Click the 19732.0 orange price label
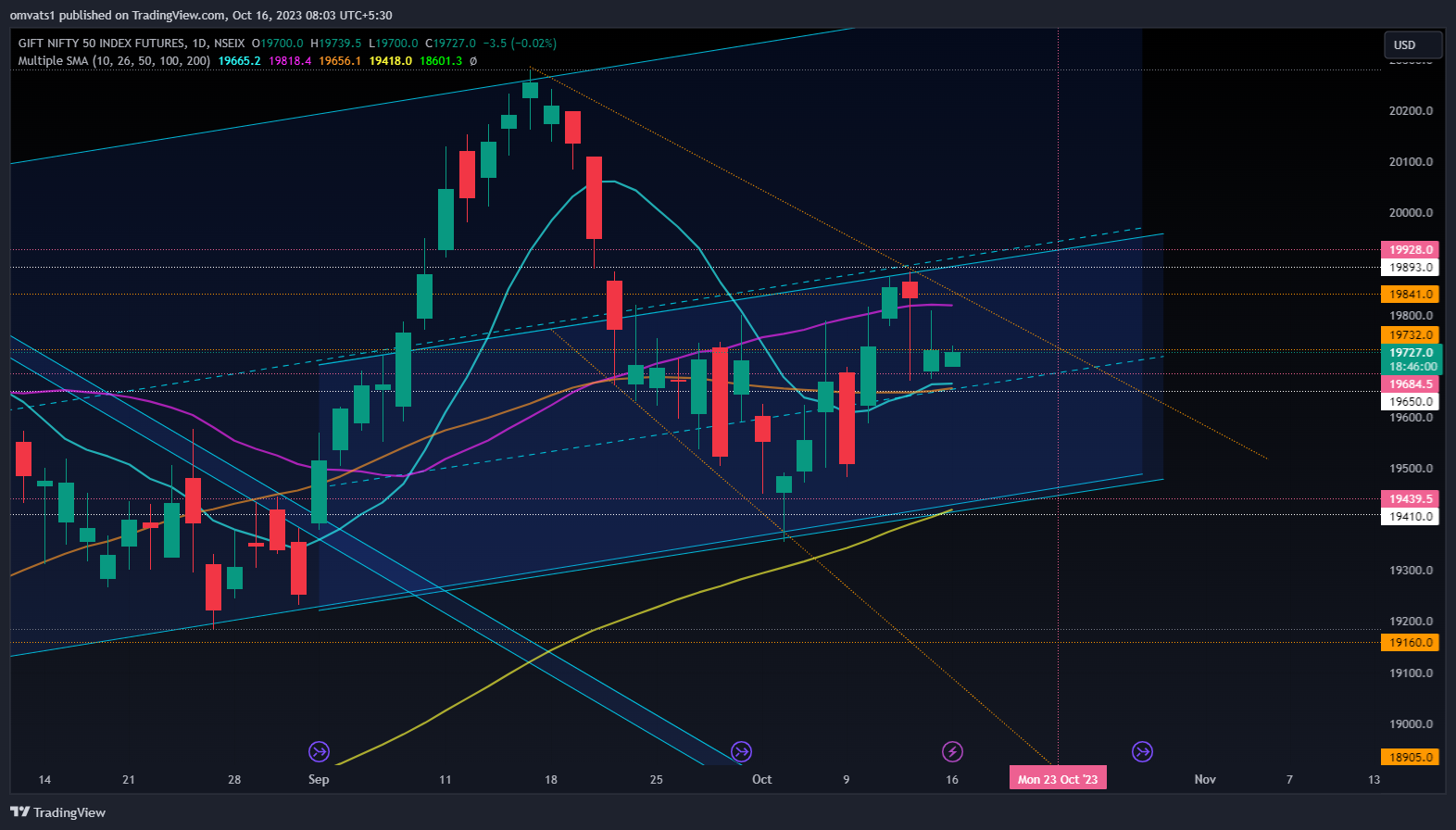Image resolution: width=1456 pixels, height=830 pixels. pos(1410,335)
